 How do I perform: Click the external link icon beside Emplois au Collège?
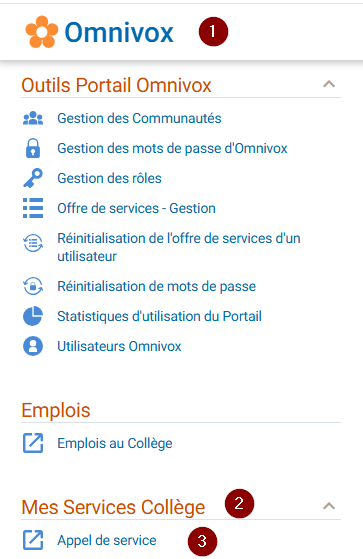click(33, 443)
